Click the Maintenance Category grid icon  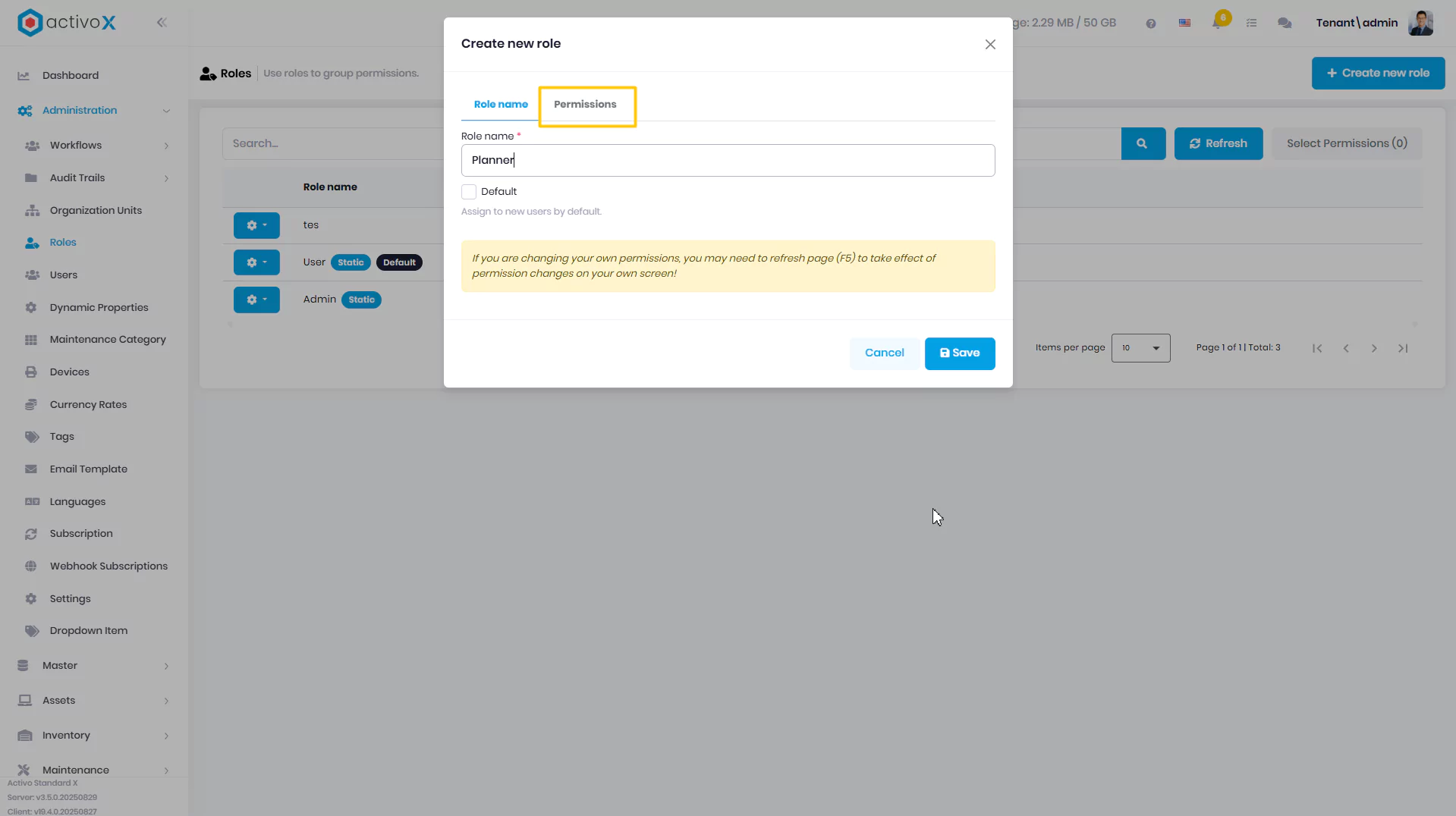coord(31,340)
